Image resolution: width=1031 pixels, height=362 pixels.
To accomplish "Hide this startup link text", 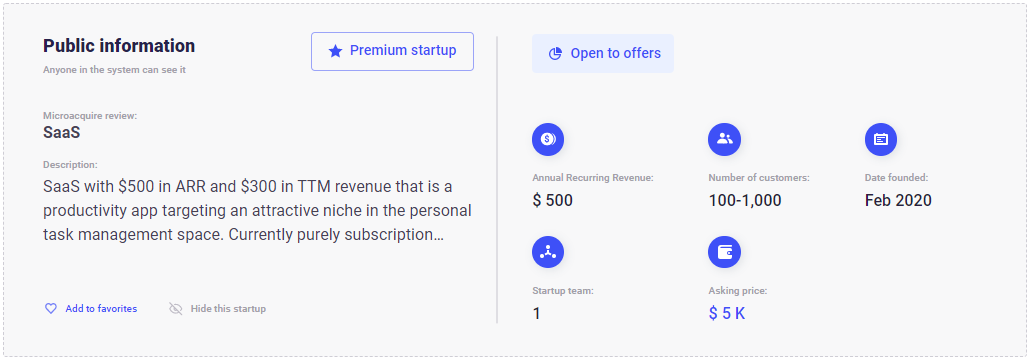I will (x=228, y=309).
